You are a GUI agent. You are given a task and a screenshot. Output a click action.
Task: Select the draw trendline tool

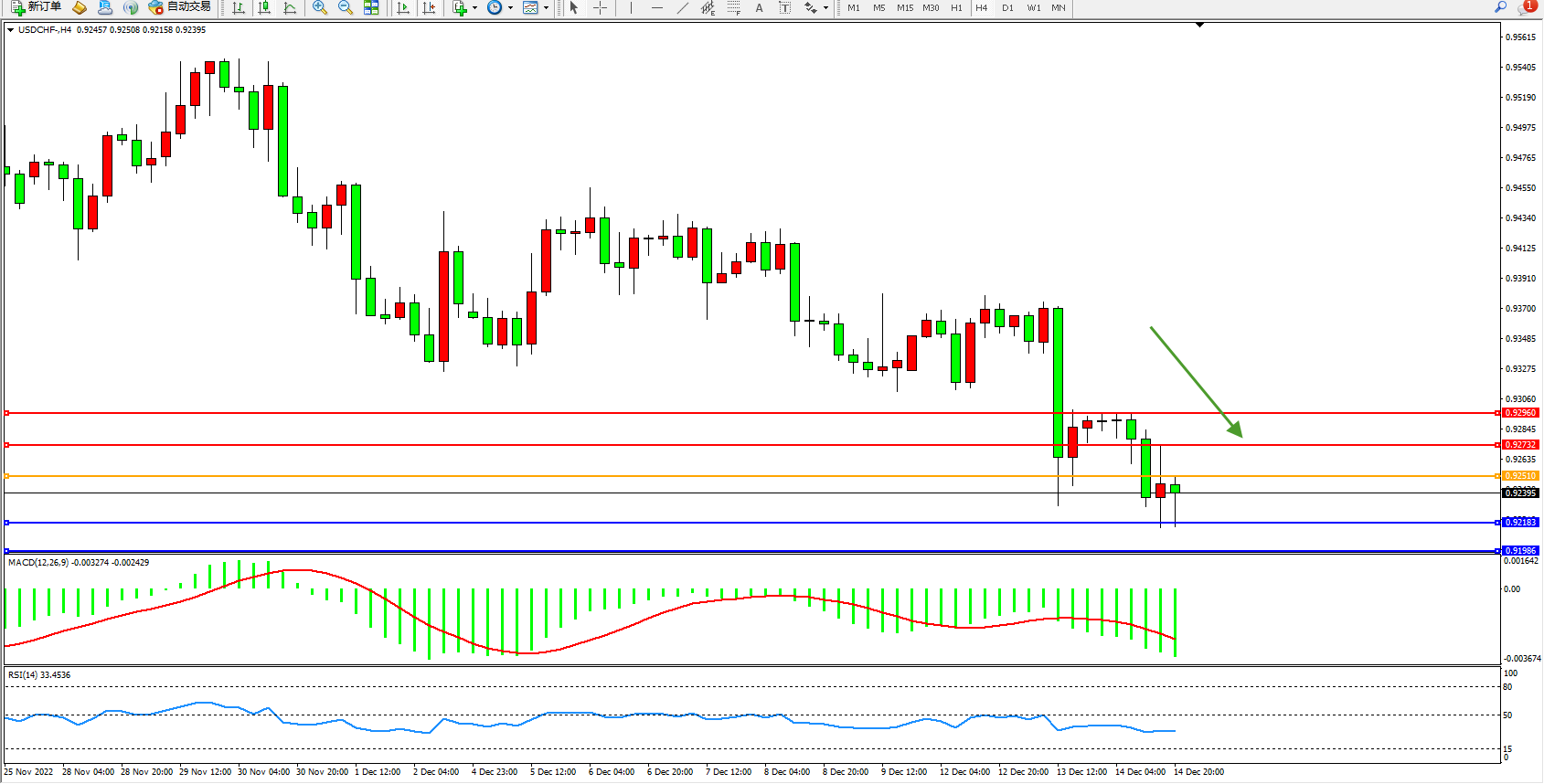tap(683, 7)
